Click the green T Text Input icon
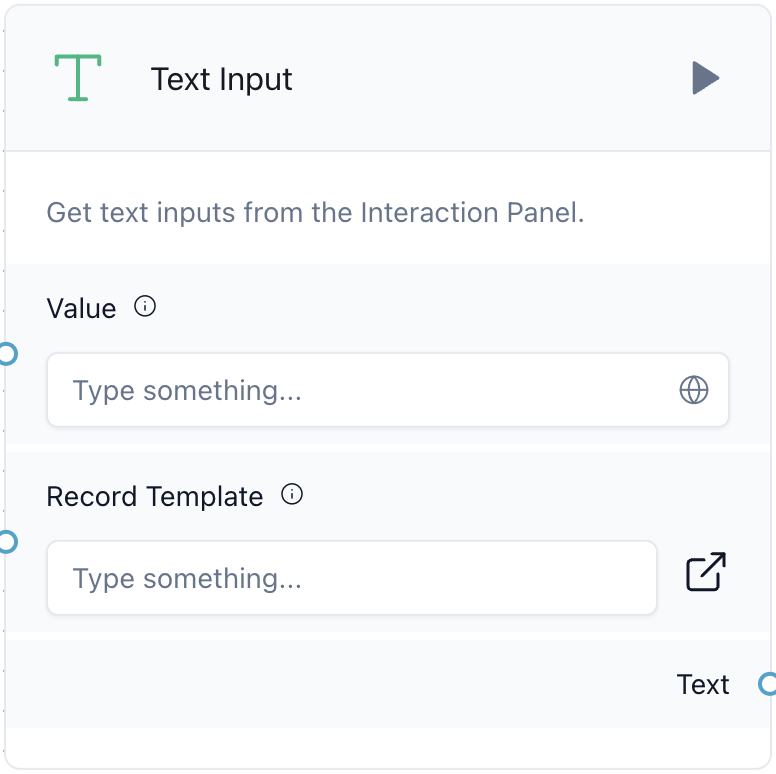Screen dimensions: 776x774 [x=78, y=78]
